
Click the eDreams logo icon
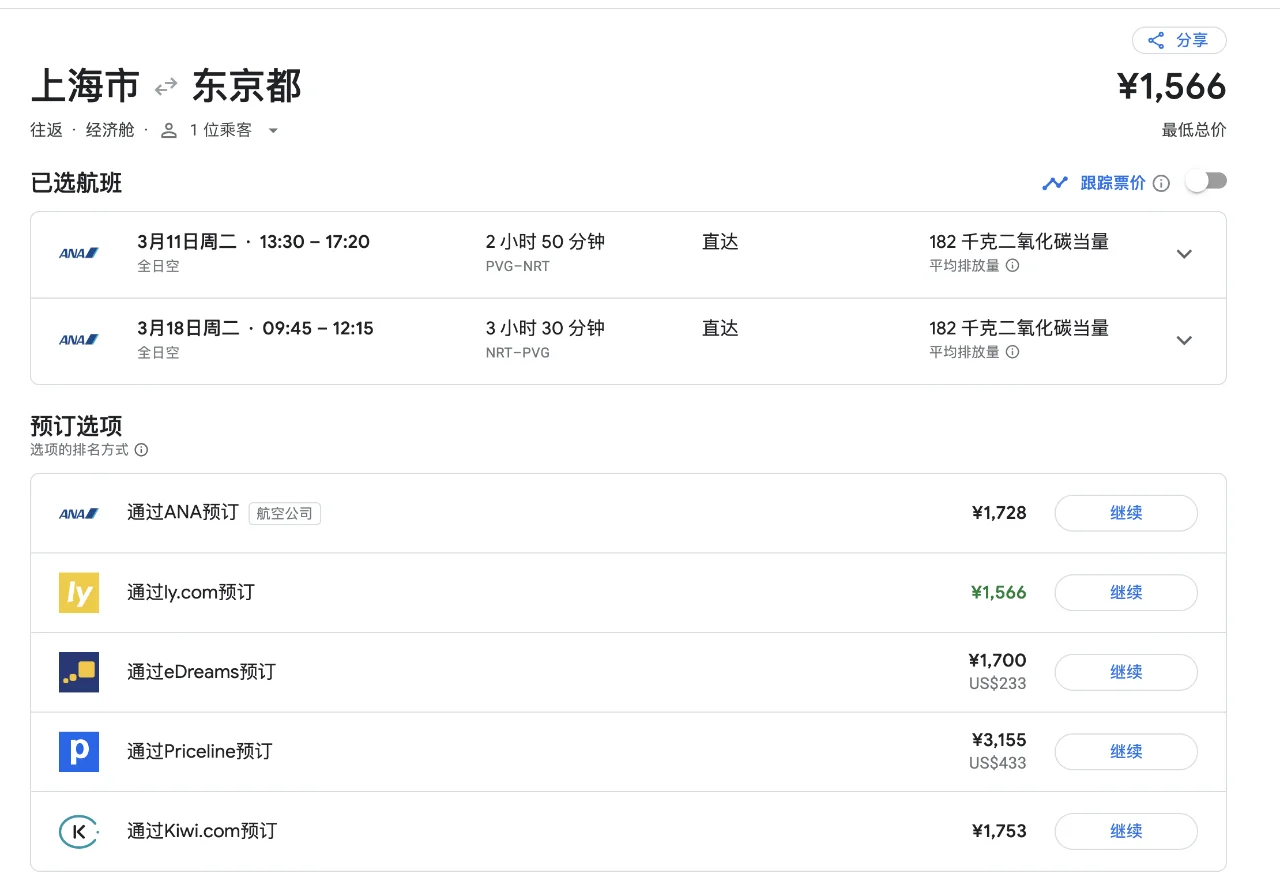(79, 672)
